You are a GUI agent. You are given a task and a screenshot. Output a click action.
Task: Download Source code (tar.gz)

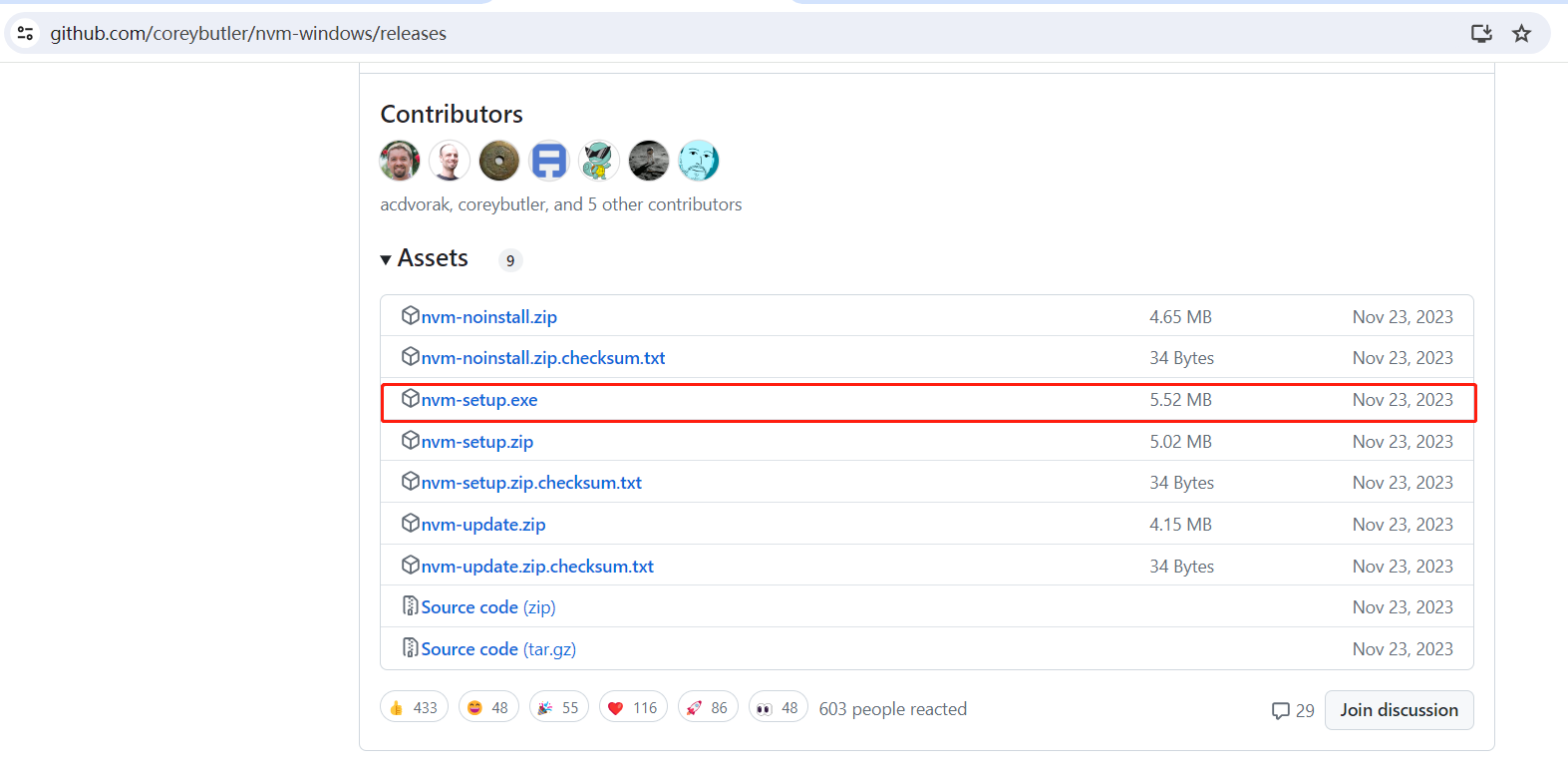coord(498,649)
